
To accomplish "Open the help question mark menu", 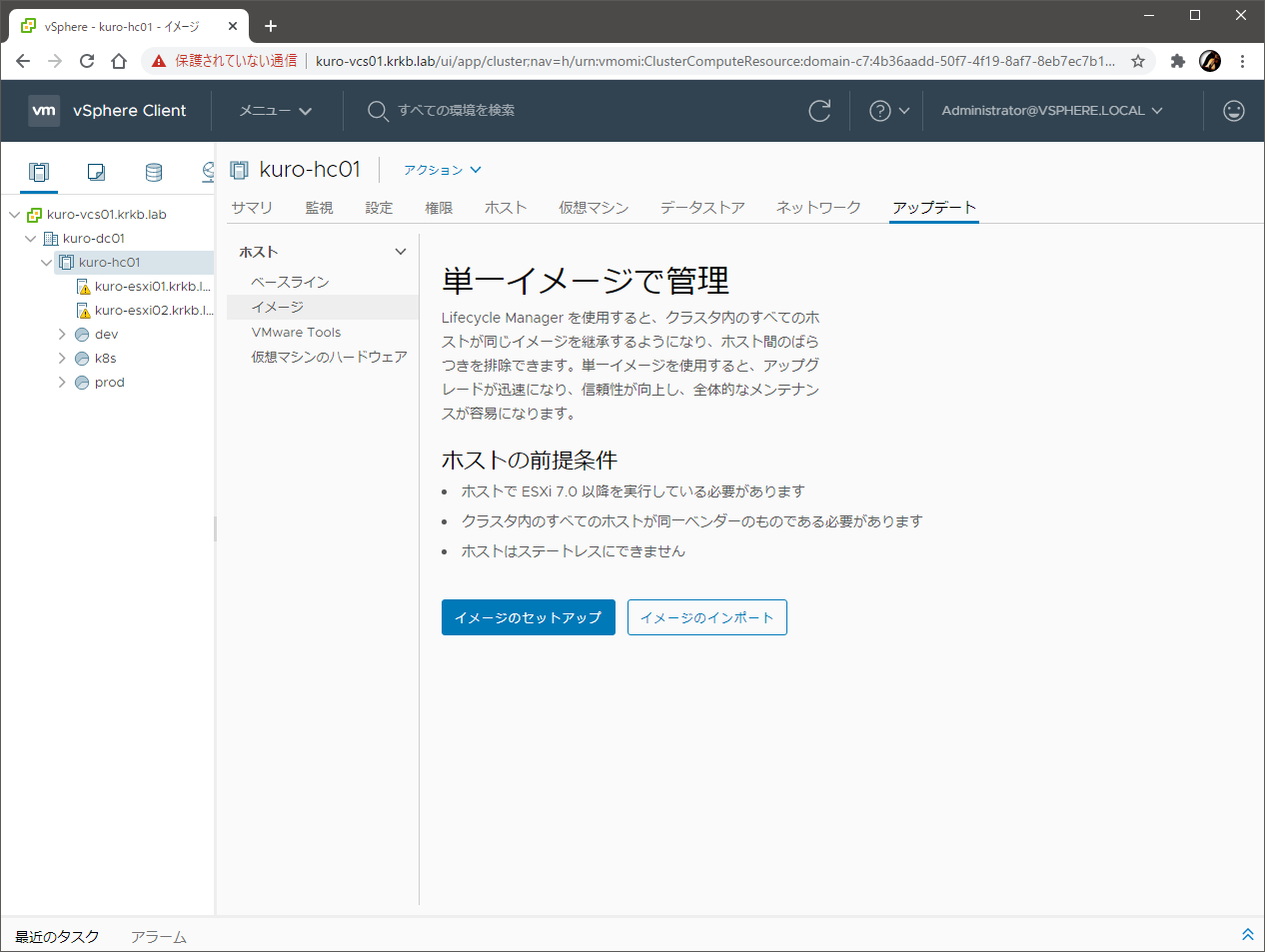I will pyautogui.click(x=888, y=111).
